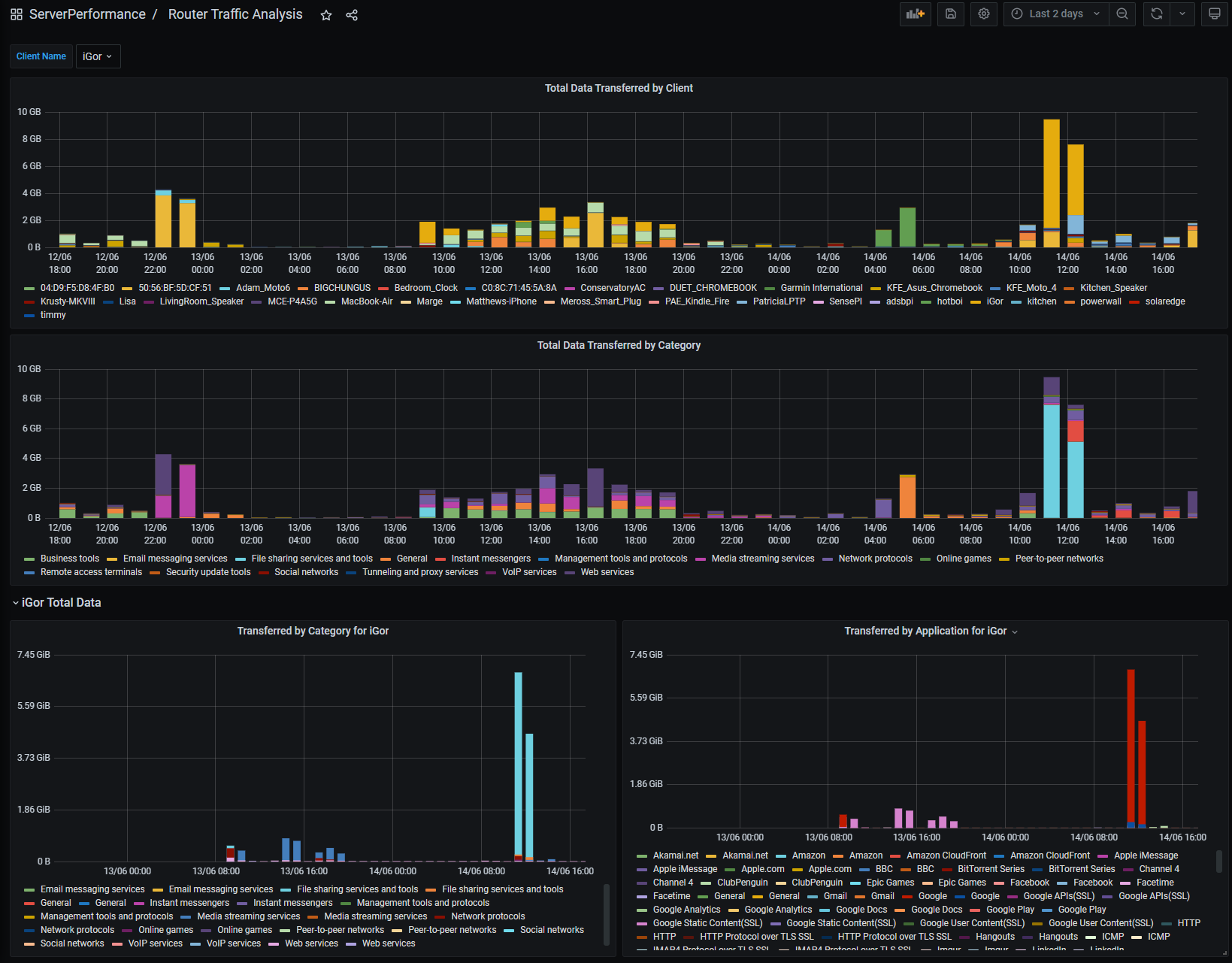Click tall cyan bar in iGor category chart
The image size is (1232, 963).
(519, 763)
